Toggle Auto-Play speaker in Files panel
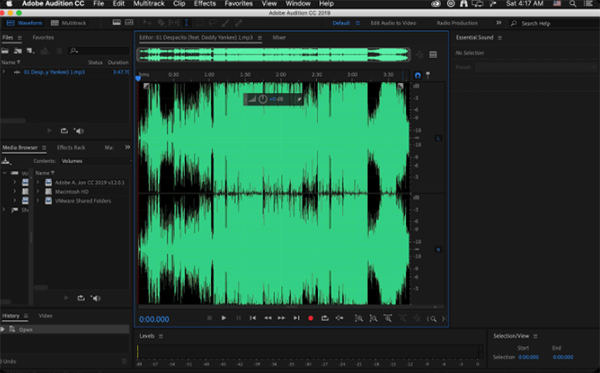 pos(79,131)
